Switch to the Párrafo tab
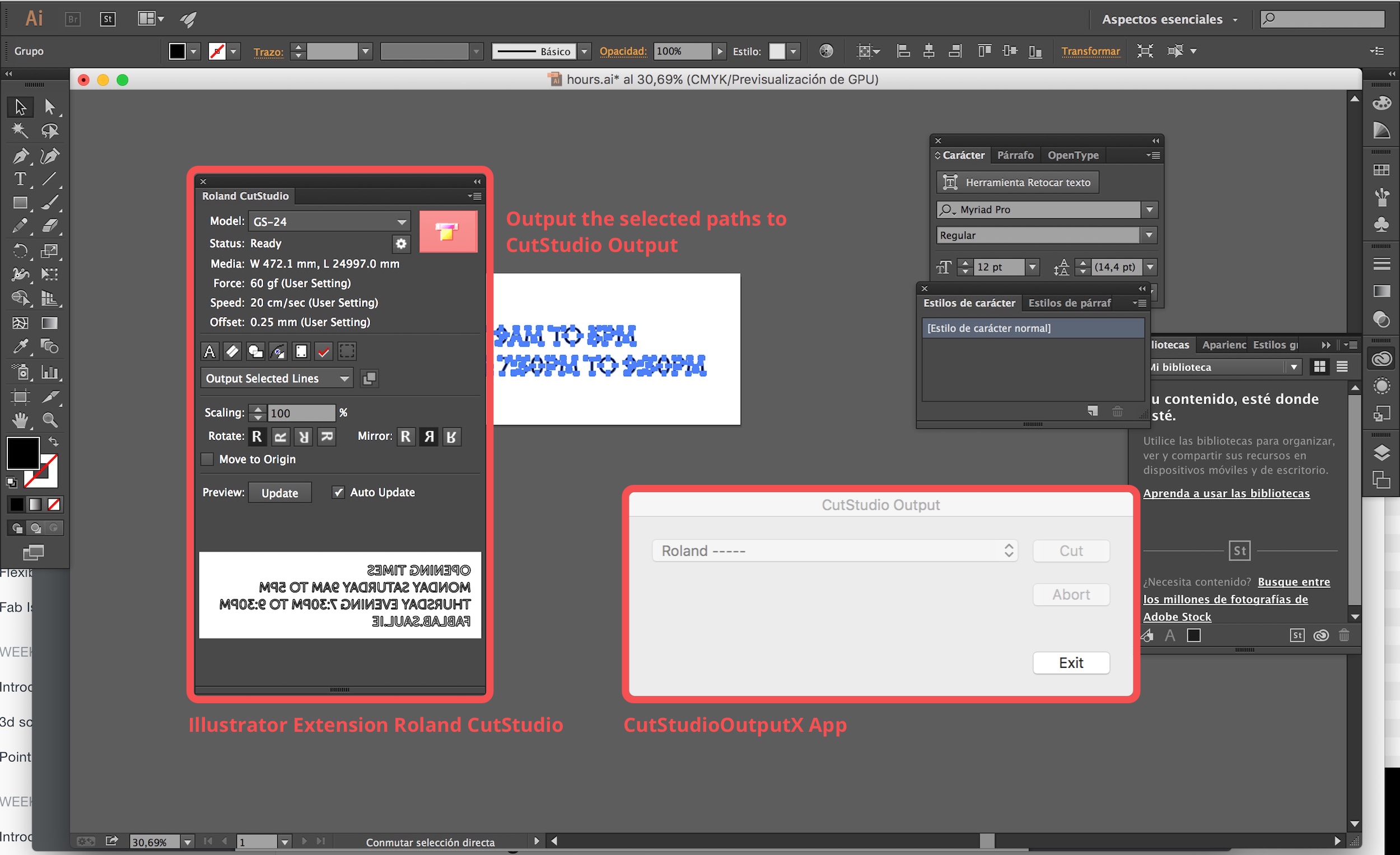1400x855 pixels. point(1015,155)
